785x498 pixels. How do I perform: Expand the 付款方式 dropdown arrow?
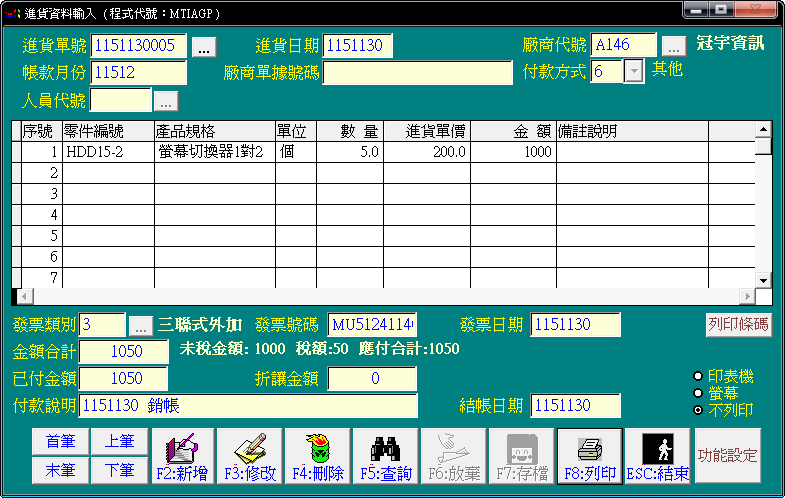tap(634, 71)
